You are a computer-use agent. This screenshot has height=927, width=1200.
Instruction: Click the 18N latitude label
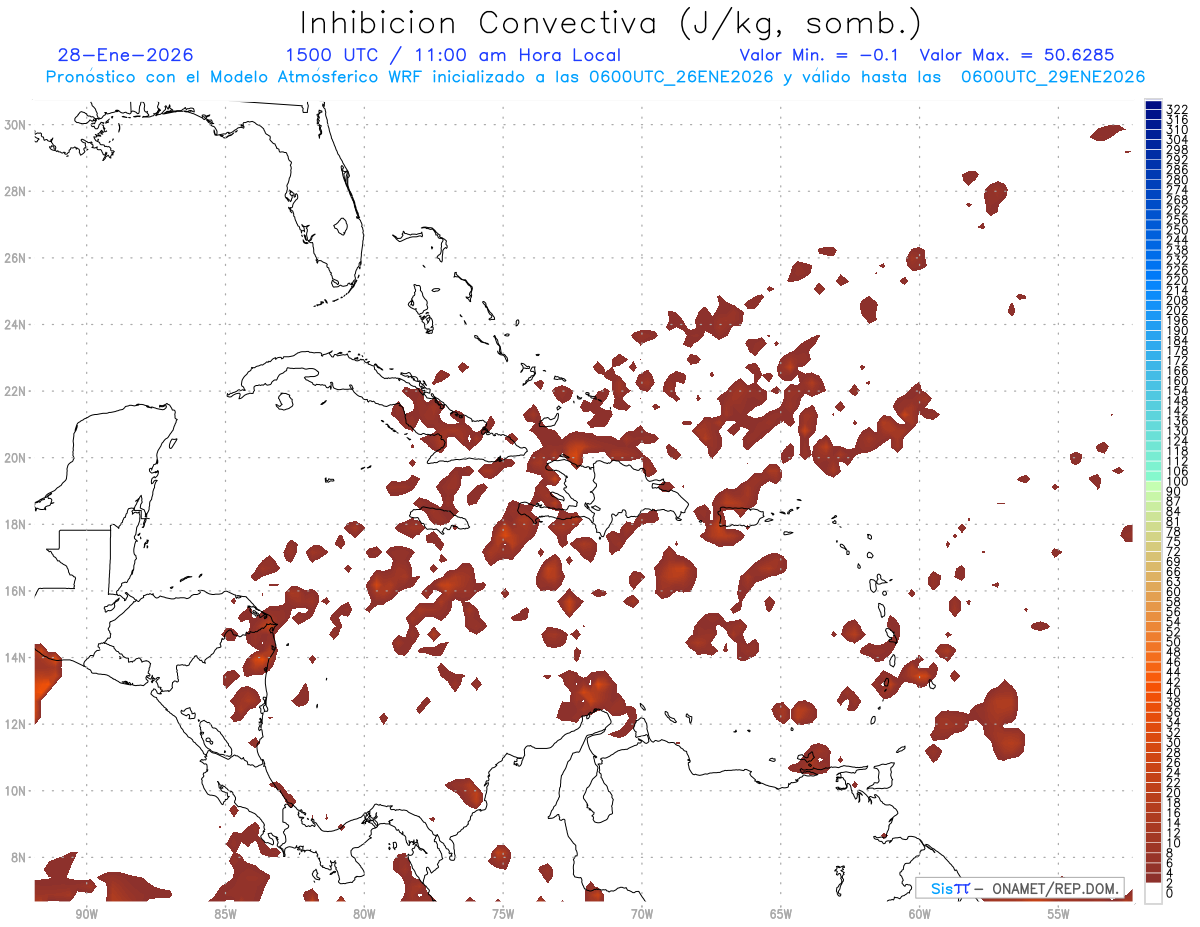16,524
